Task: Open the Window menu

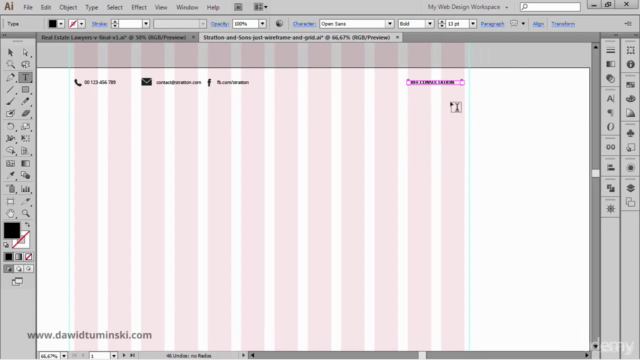Action: click(x=187, y=7)
